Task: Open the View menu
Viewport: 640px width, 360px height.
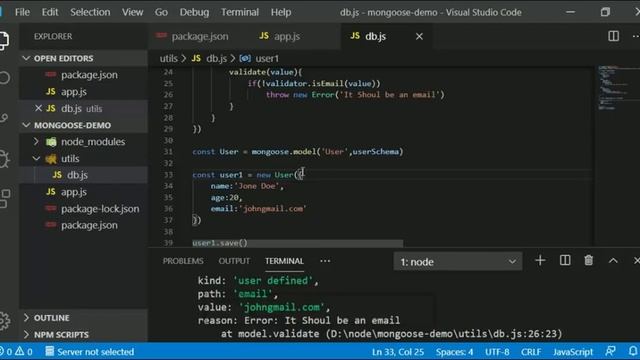Action: (x=133, y=12)
